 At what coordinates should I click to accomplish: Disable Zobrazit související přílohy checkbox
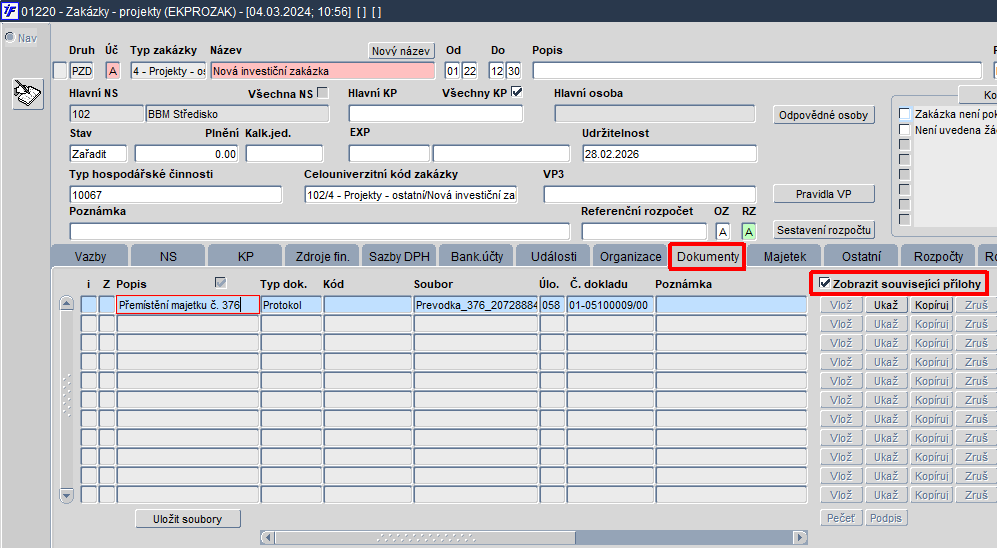pos(825,283)
